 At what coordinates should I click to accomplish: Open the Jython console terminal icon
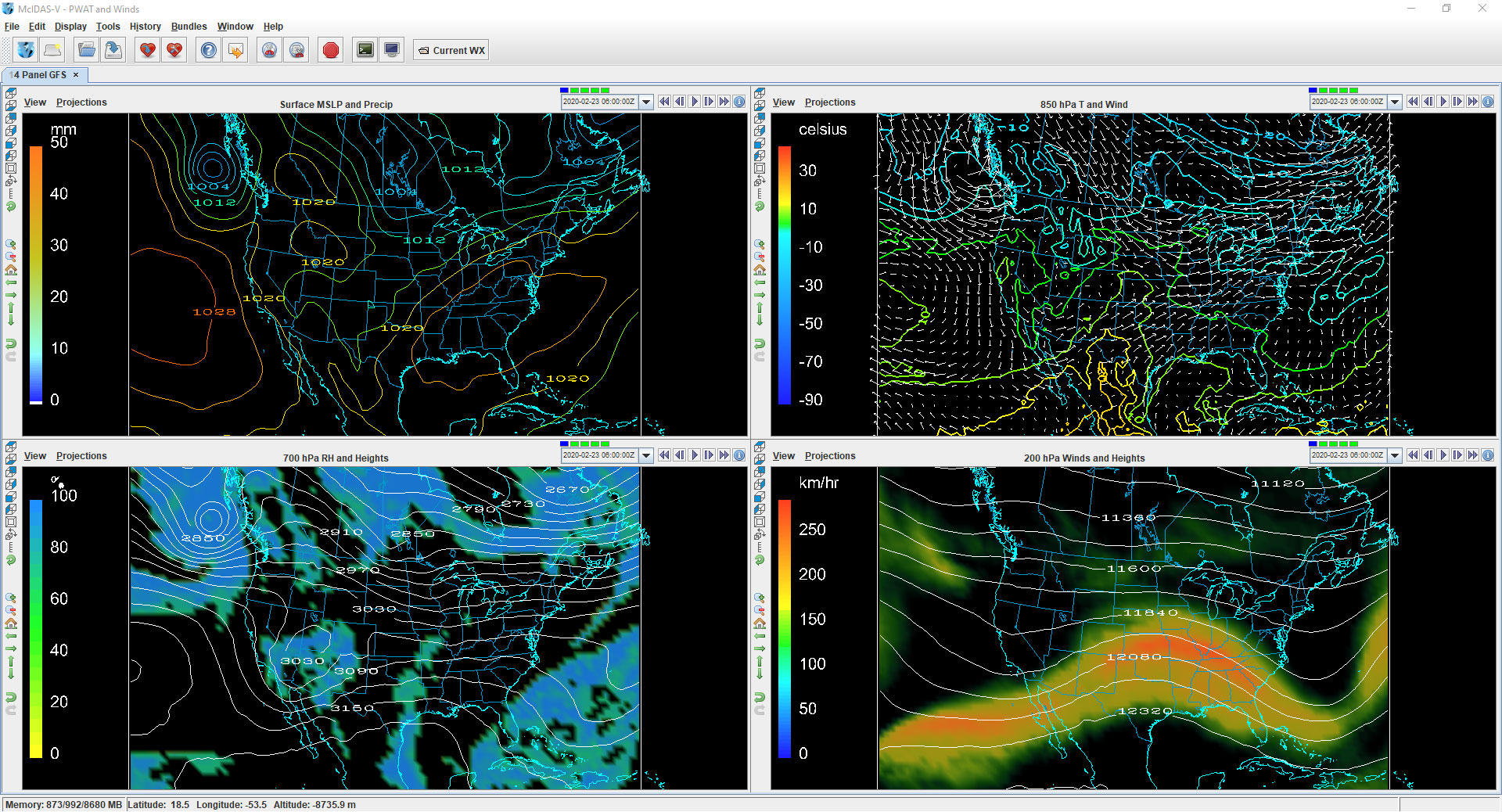[365, 49]
